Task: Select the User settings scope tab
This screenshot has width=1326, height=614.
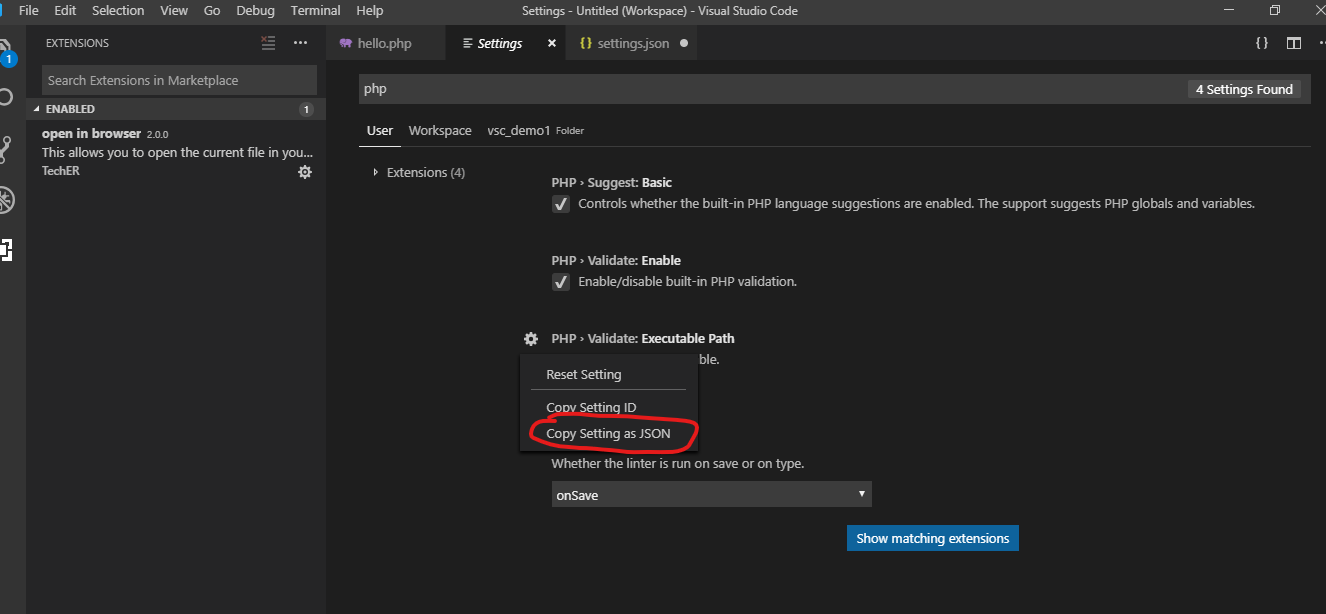Action: 380,131
